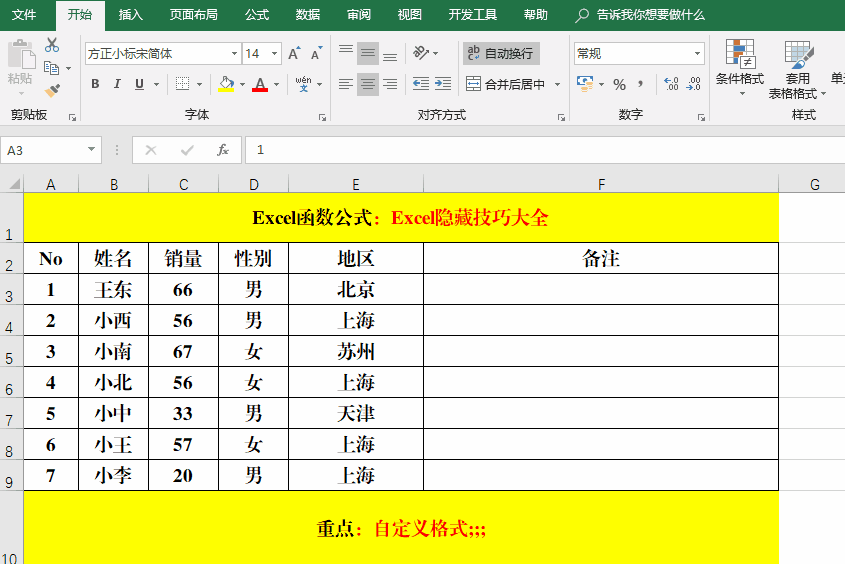This screenshot has width=845, height=564.
Task: Switch to the 页面布局 Page Layout tab
Action: (x=193, y=15)
